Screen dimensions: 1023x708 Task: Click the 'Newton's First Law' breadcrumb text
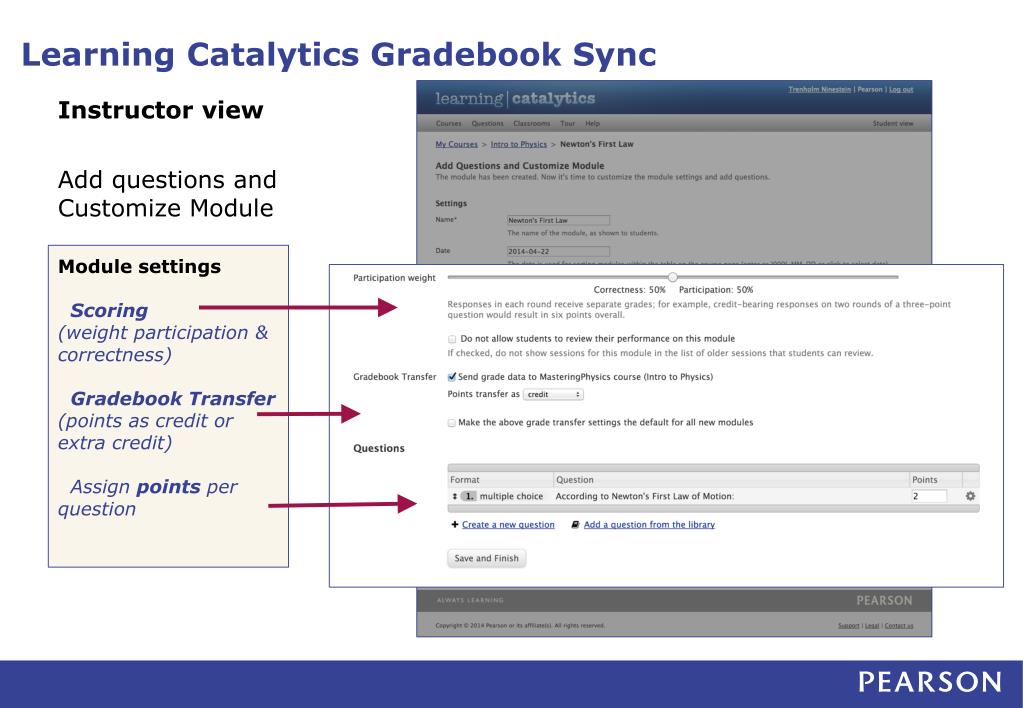click(596, 144)
